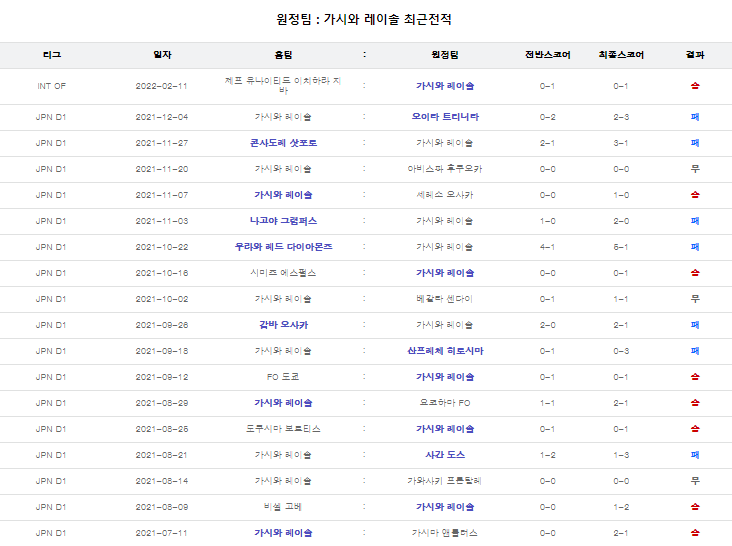Click the 승 result in the 2022-02-11 row
The image size is (732, 546).
pos(695,86)
